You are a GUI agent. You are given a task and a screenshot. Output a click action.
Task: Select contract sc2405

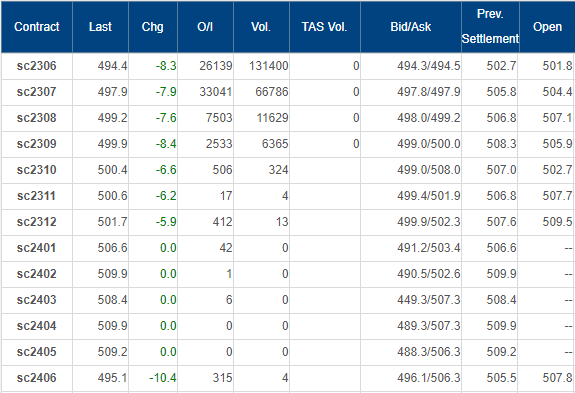tap(37, 352)
